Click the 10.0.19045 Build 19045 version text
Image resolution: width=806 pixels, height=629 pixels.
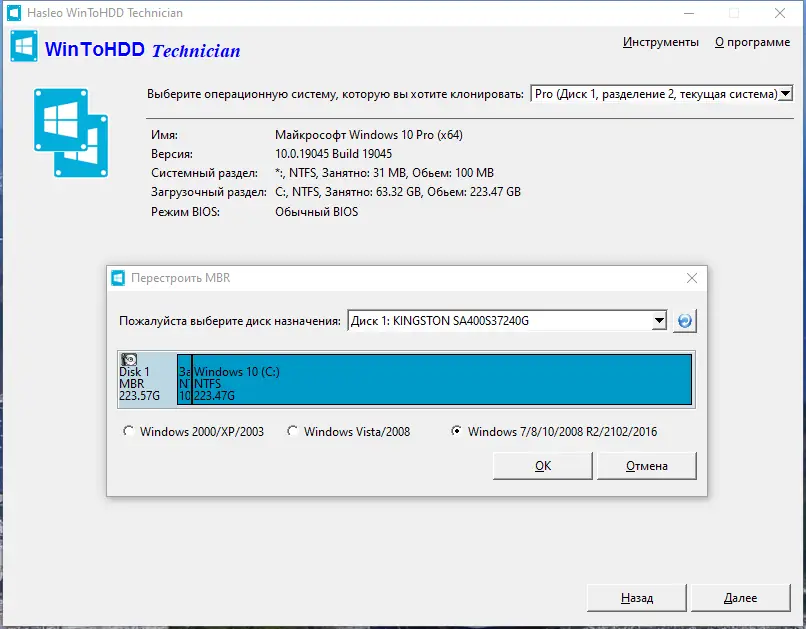click(x=334, y=154)
